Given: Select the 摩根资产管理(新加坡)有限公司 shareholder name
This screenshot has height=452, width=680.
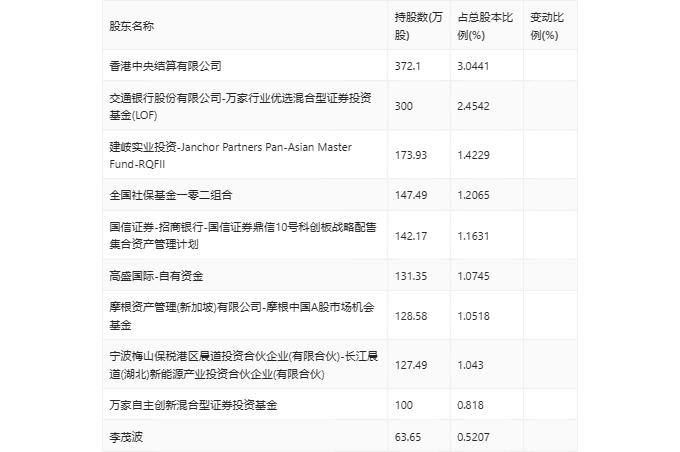Looking at the screenshot, I should pyautogui.click(x=242, y=316).
